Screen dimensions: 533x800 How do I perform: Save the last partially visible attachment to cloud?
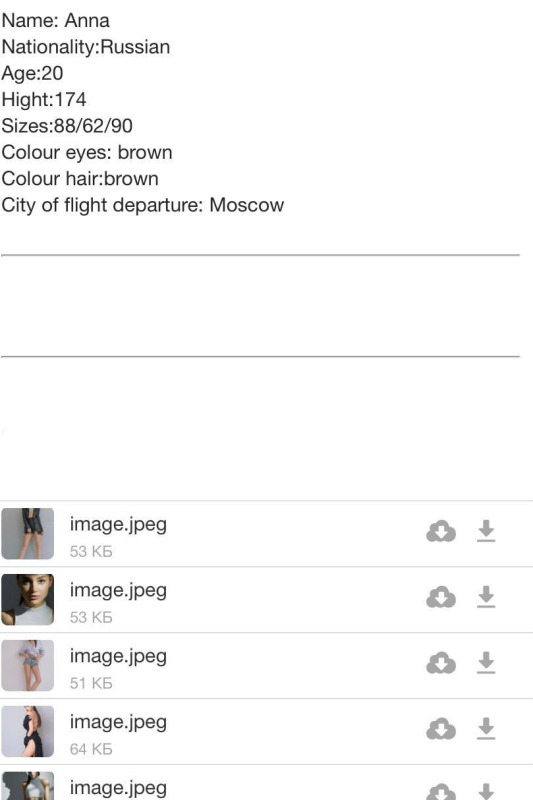[x=441, y=792]
